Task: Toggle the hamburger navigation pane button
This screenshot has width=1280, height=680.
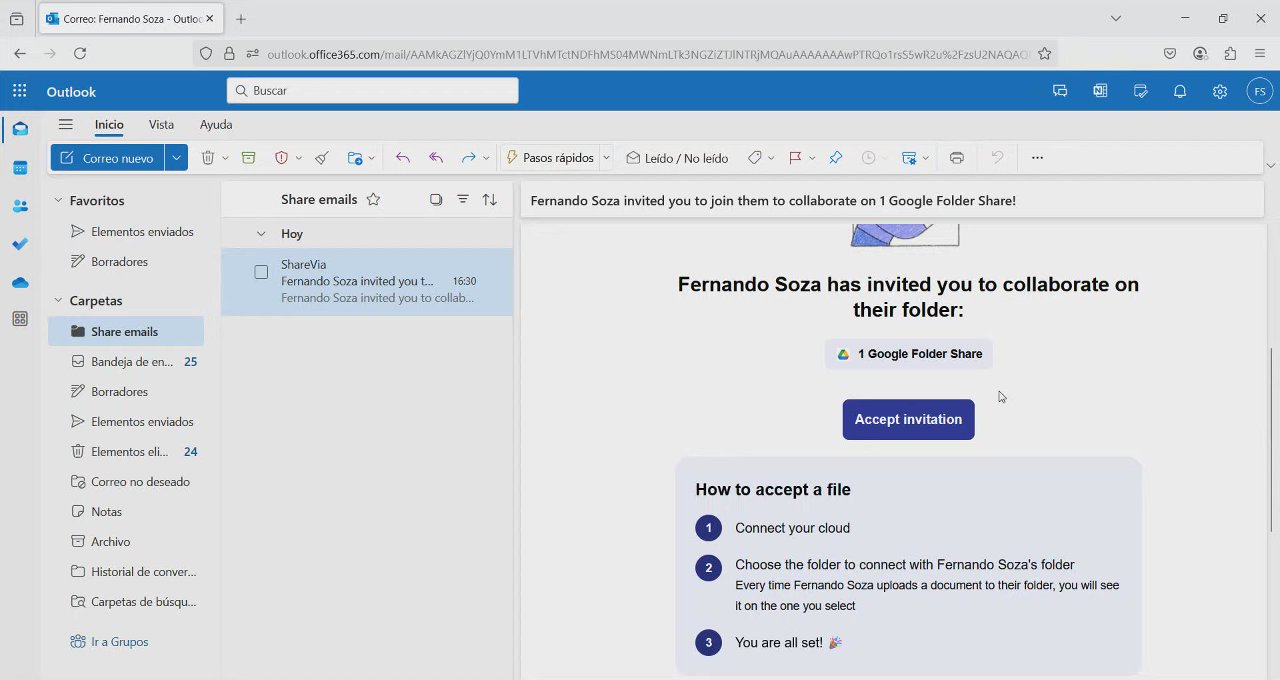Action: tap(65, 125)
